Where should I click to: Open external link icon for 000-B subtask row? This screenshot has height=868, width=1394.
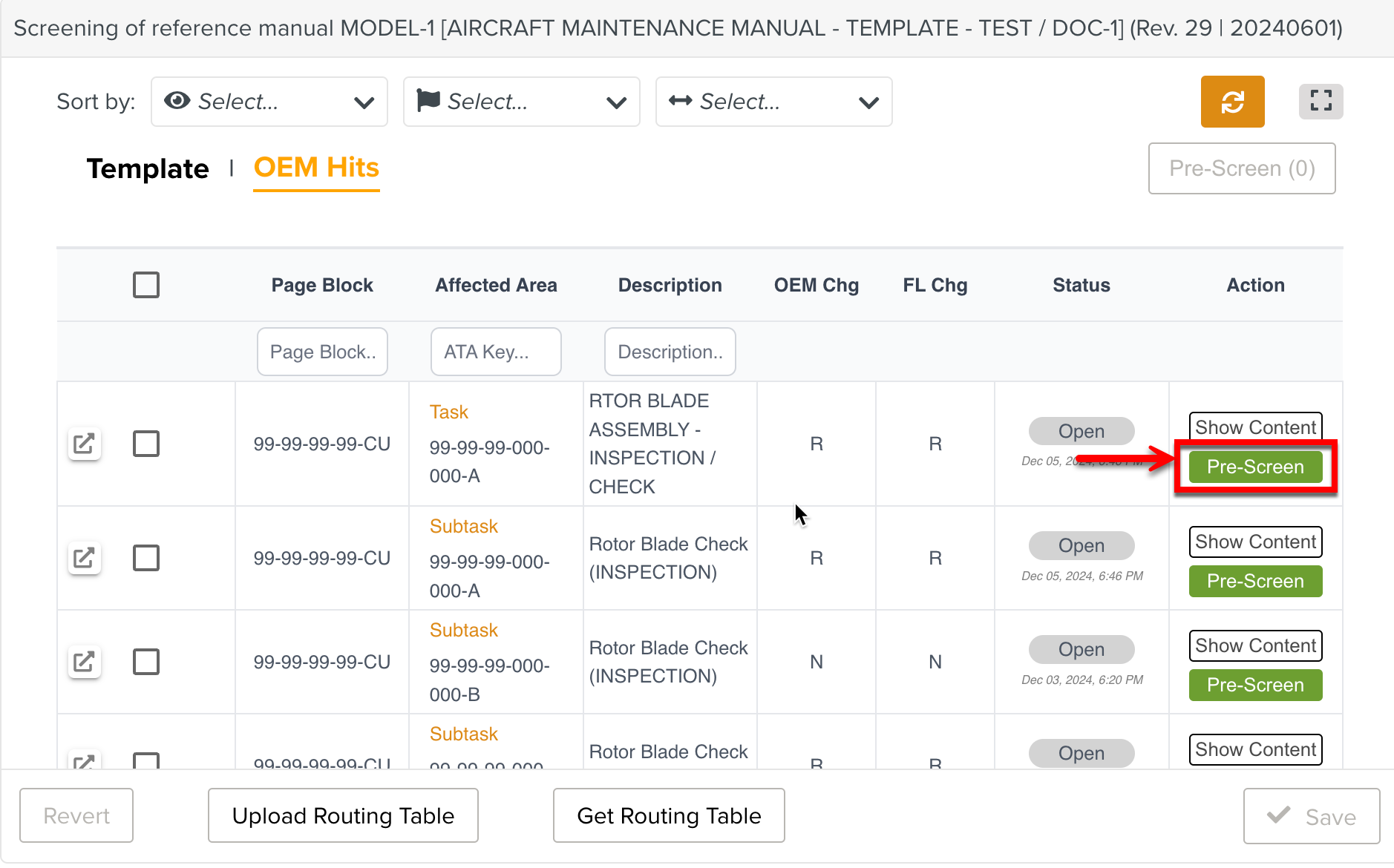pos(85,662)
